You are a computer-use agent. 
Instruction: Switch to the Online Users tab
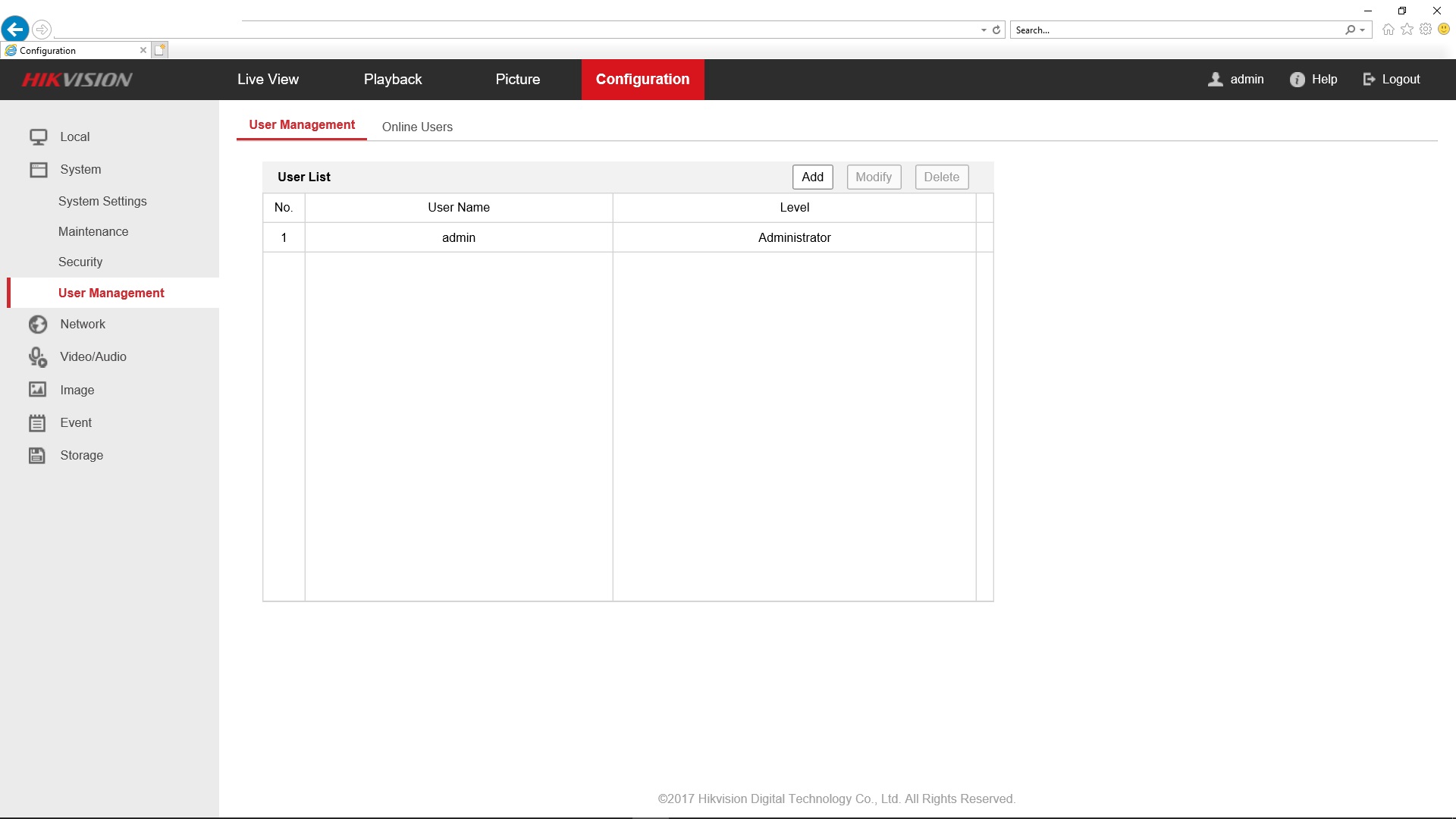coord(417,127)
